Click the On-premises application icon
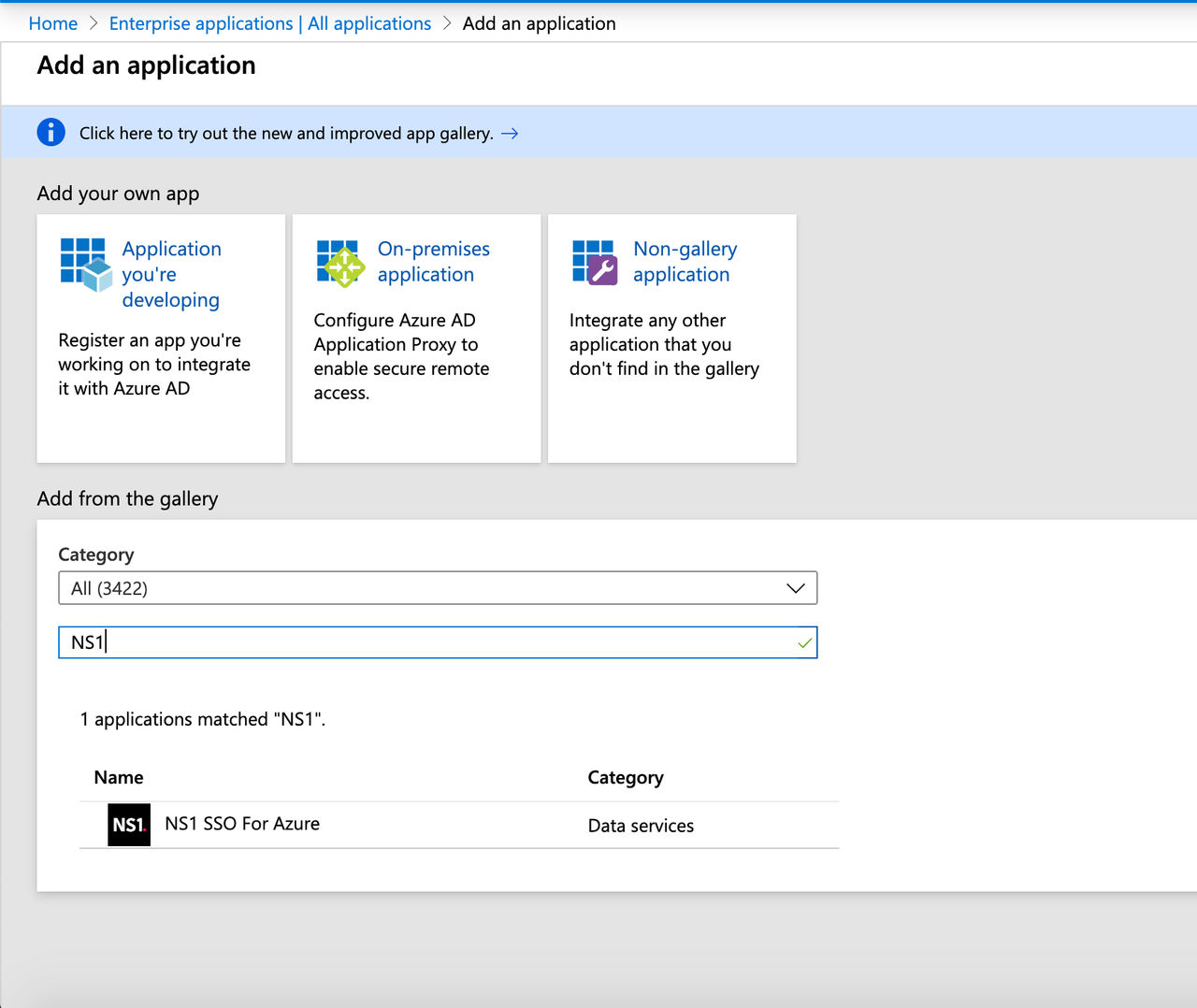The width and height of the screenshot is (1197, 1008). click(340, 263)
